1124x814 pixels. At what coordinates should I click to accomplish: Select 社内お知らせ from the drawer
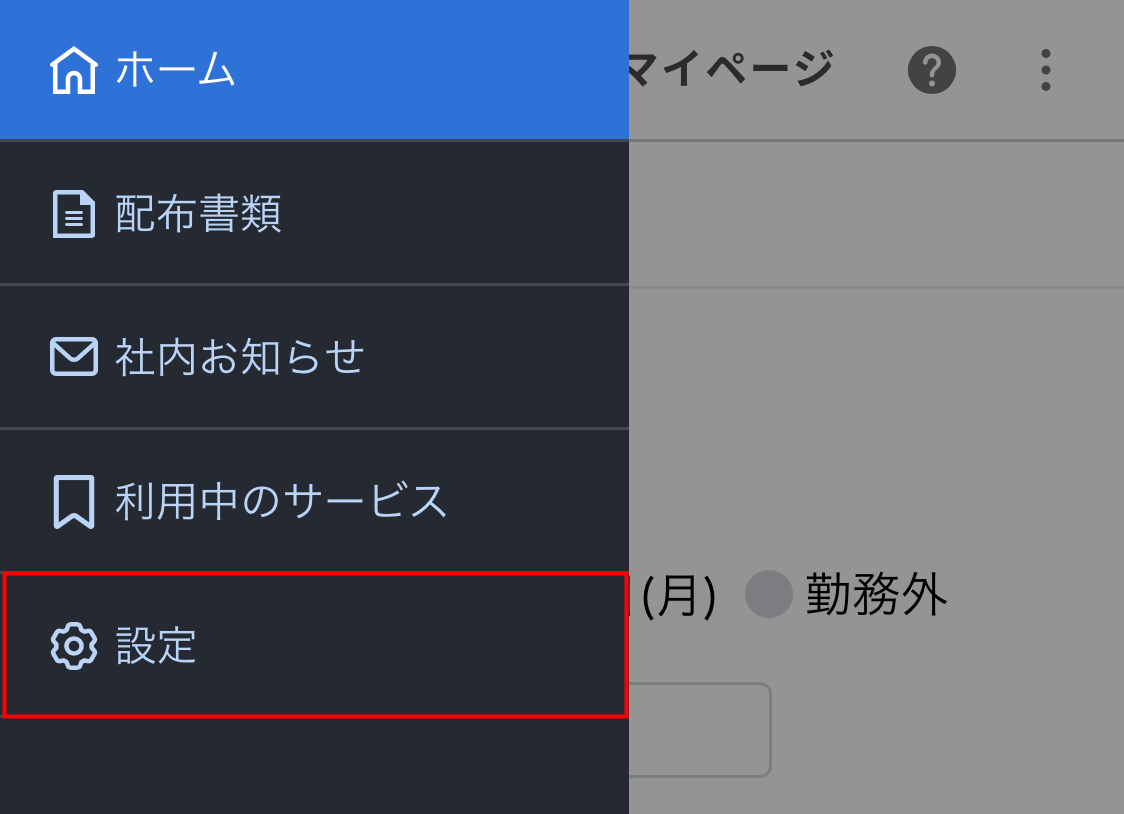tap(240, 357)
